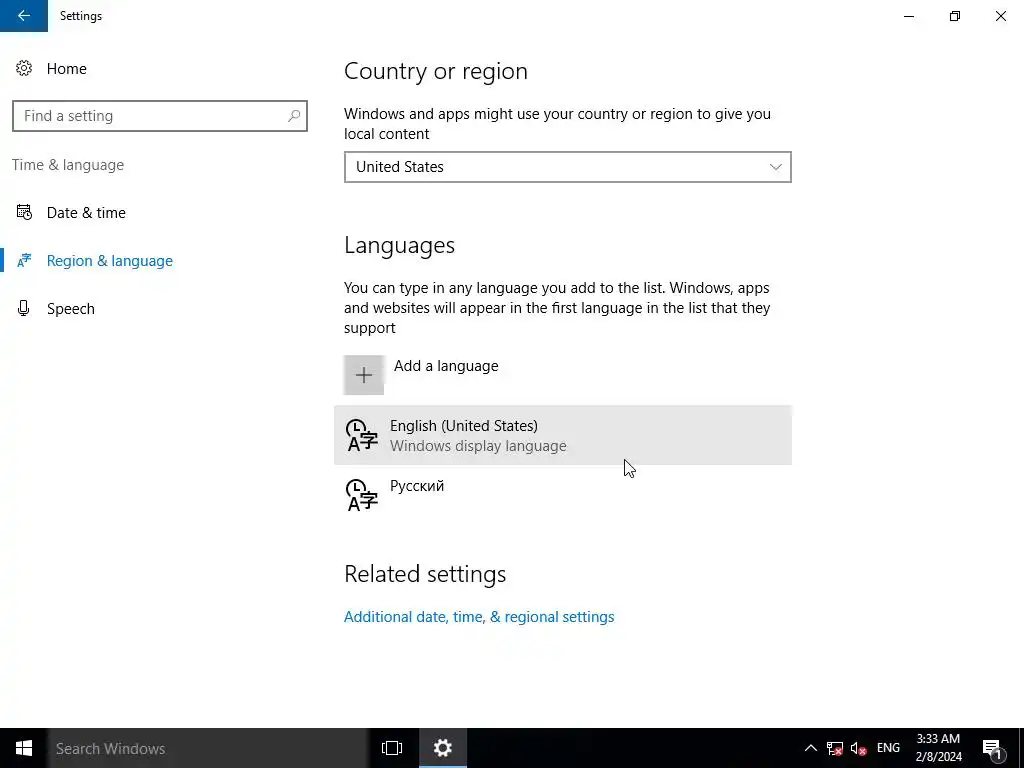Restore down the Settings window
Screen dimensions: 1024x768
955,16
